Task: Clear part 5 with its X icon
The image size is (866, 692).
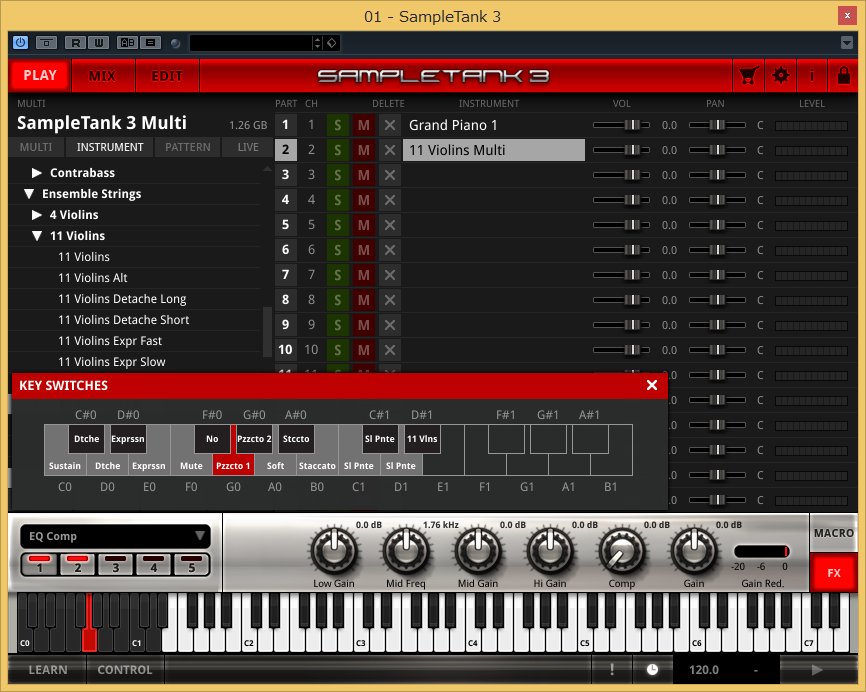Action: [x=390, y=225]
